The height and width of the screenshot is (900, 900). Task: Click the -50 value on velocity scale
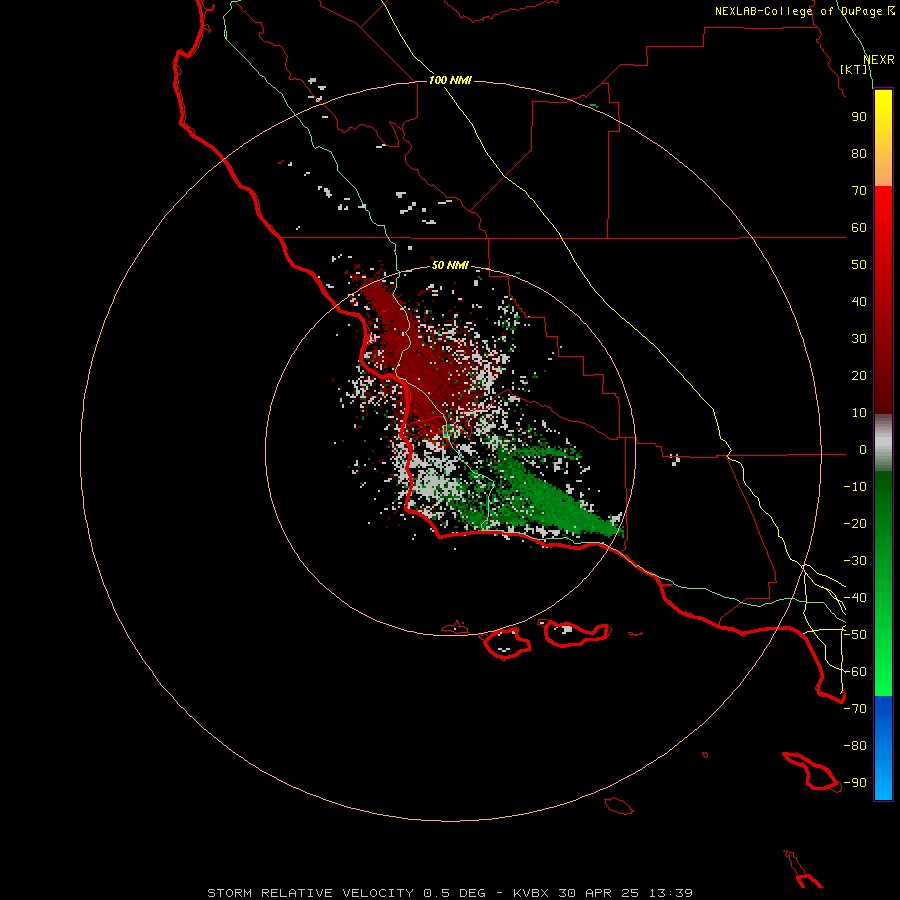pyautogui.click(x=855, y=635)
